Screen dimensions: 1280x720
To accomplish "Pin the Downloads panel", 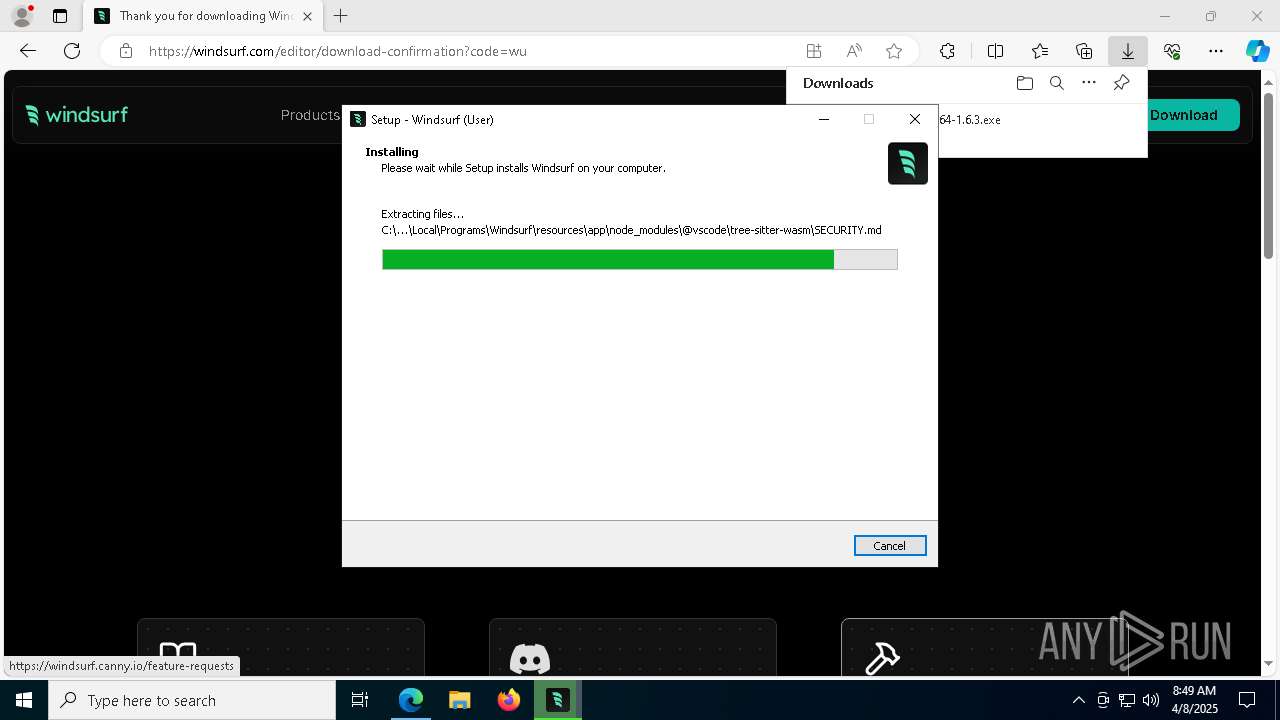I will pos(1121,83).
